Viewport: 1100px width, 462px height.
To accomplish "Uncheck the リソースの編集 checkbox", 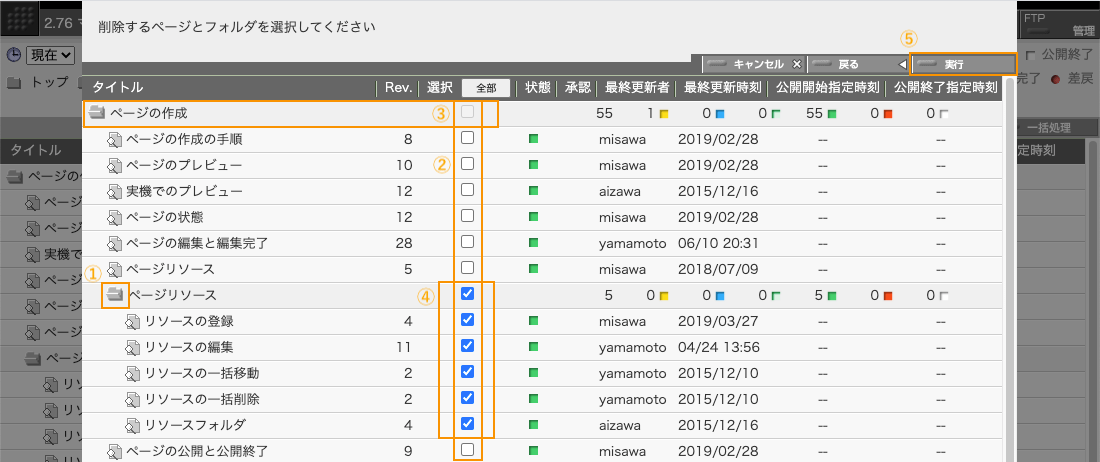I will coord(467,347).
